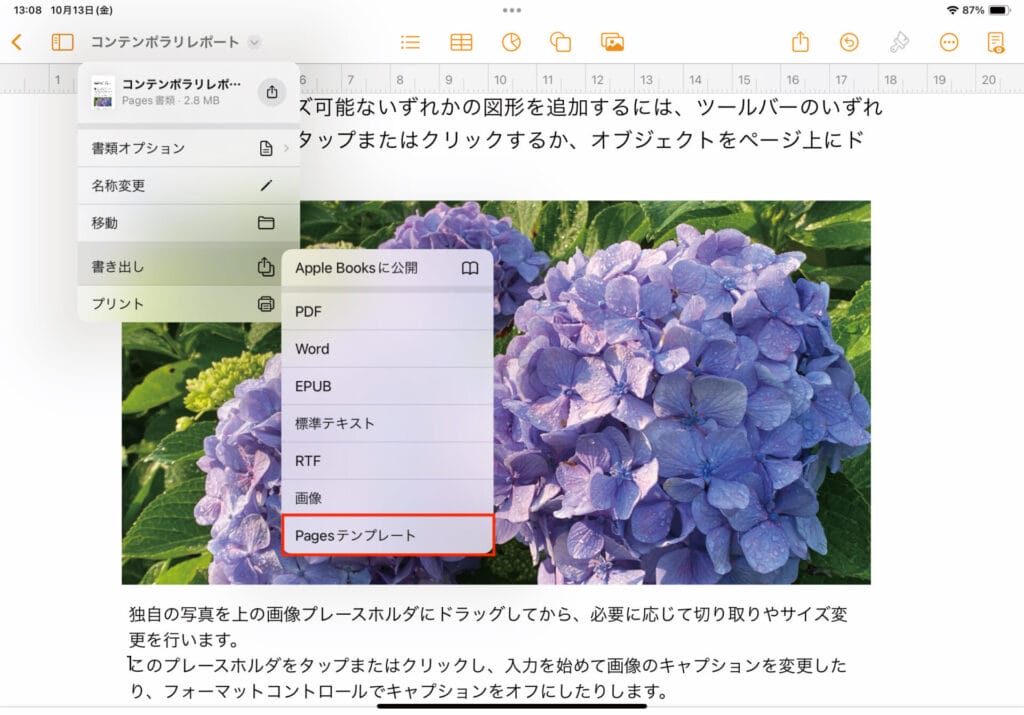Export as Pages テンプレート

pos(387,536)
